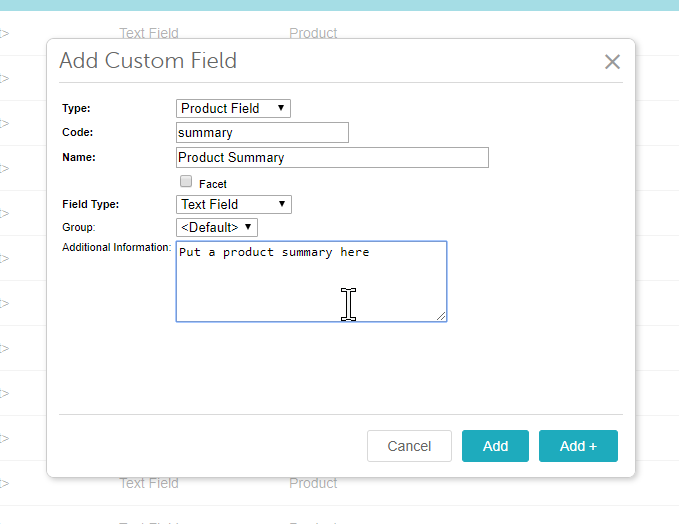
Task: Click the Code input containing 'summary'
Action: point(262,132)
